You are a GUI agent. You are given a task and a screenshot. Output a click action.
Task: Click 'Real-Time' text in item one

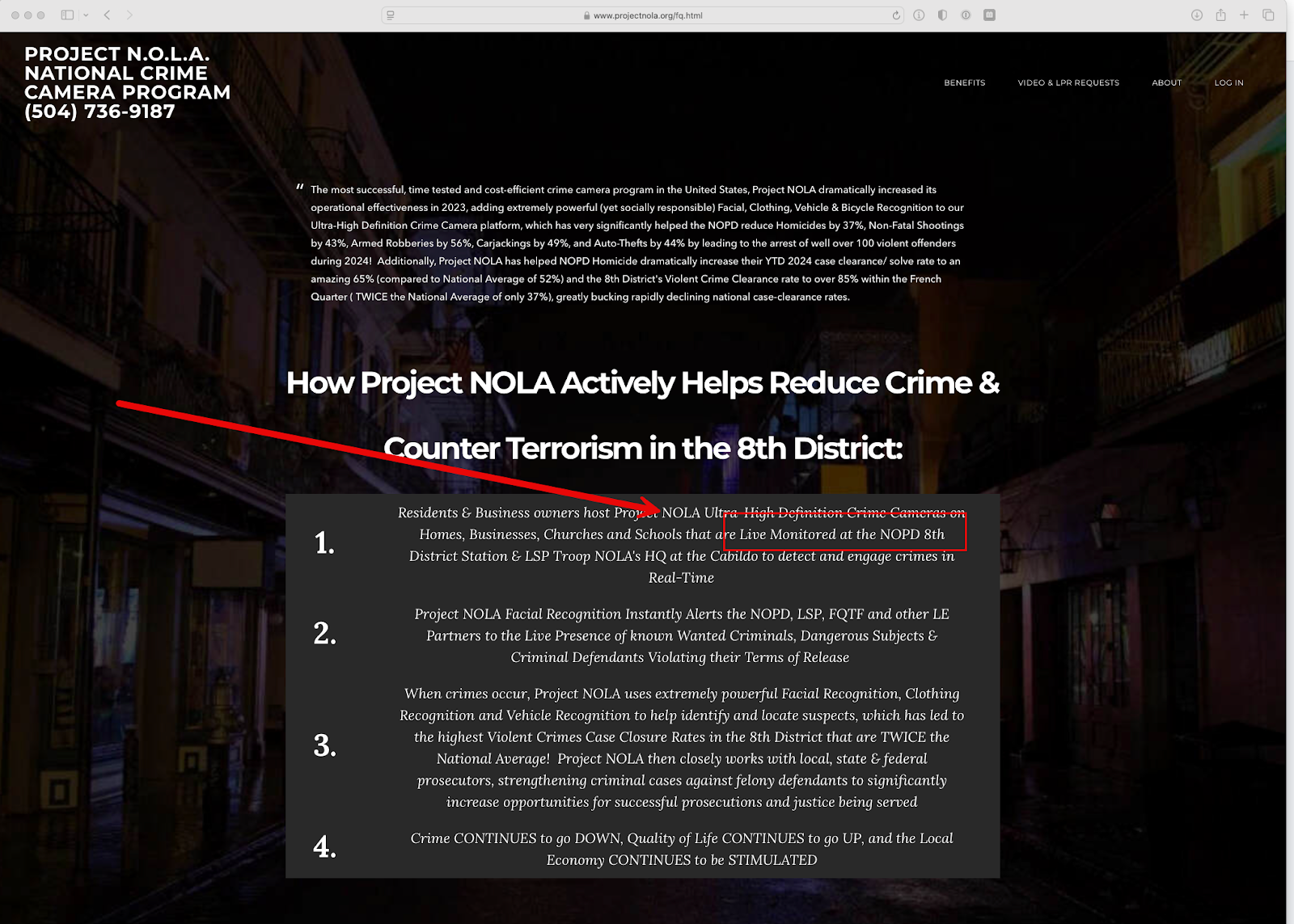681,578
